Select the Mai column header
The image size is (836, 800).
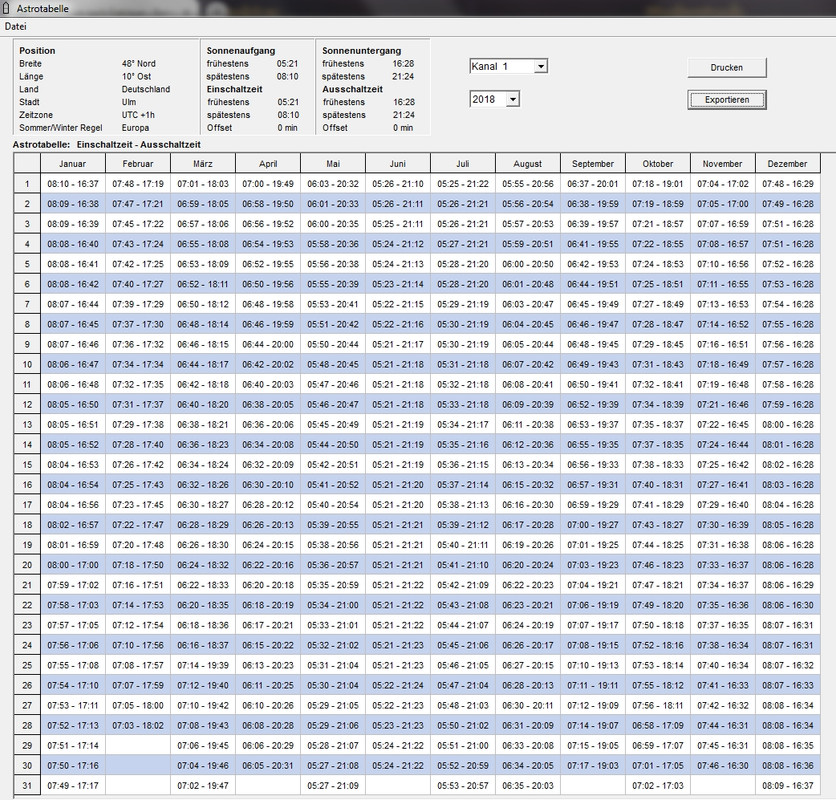pyautogui.click(x=333, y=164)
